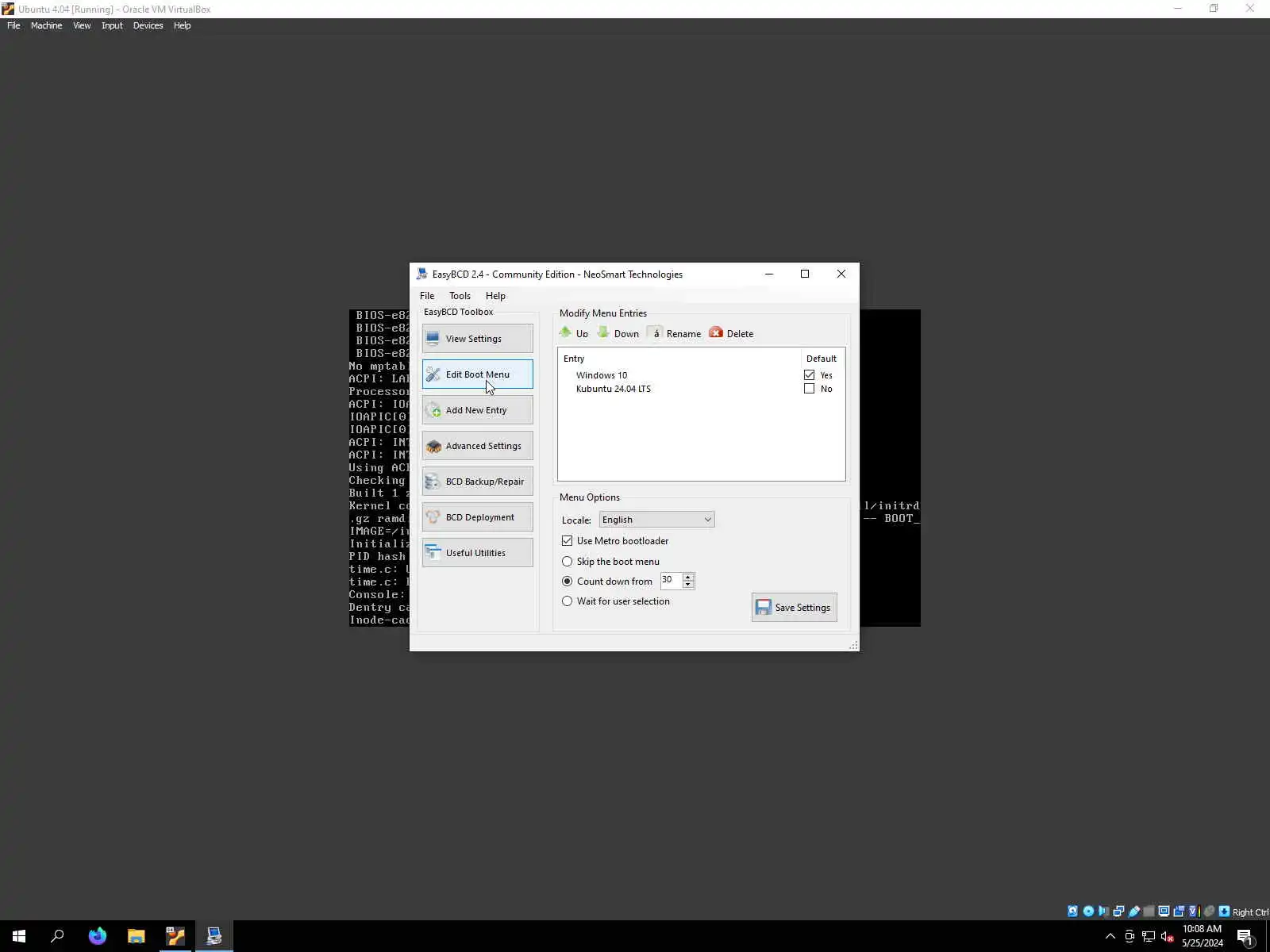The height and width of the screenshot is (952, 1270).
Task: Open the notification center icon
Action: (x=1245, y=937)
